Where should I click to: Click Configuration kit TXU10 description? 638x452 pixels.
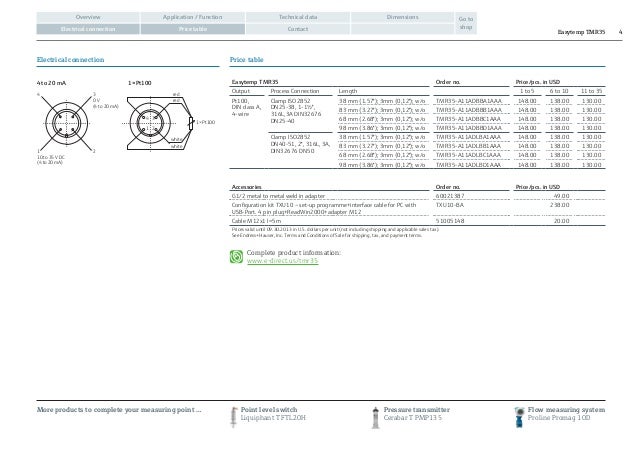pyautogui.click(x=324, y=208)
